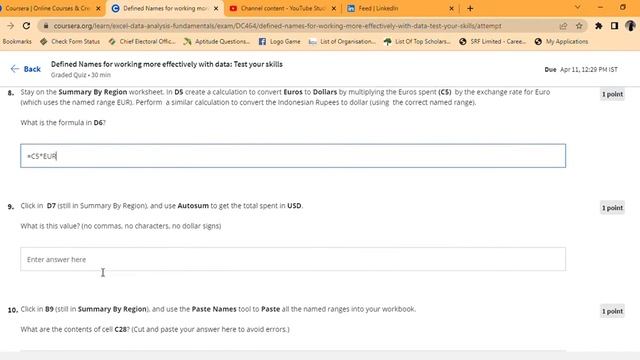Open a new browser tab
The width and height of the screenshot is (640, 360).
click(470, 8)
